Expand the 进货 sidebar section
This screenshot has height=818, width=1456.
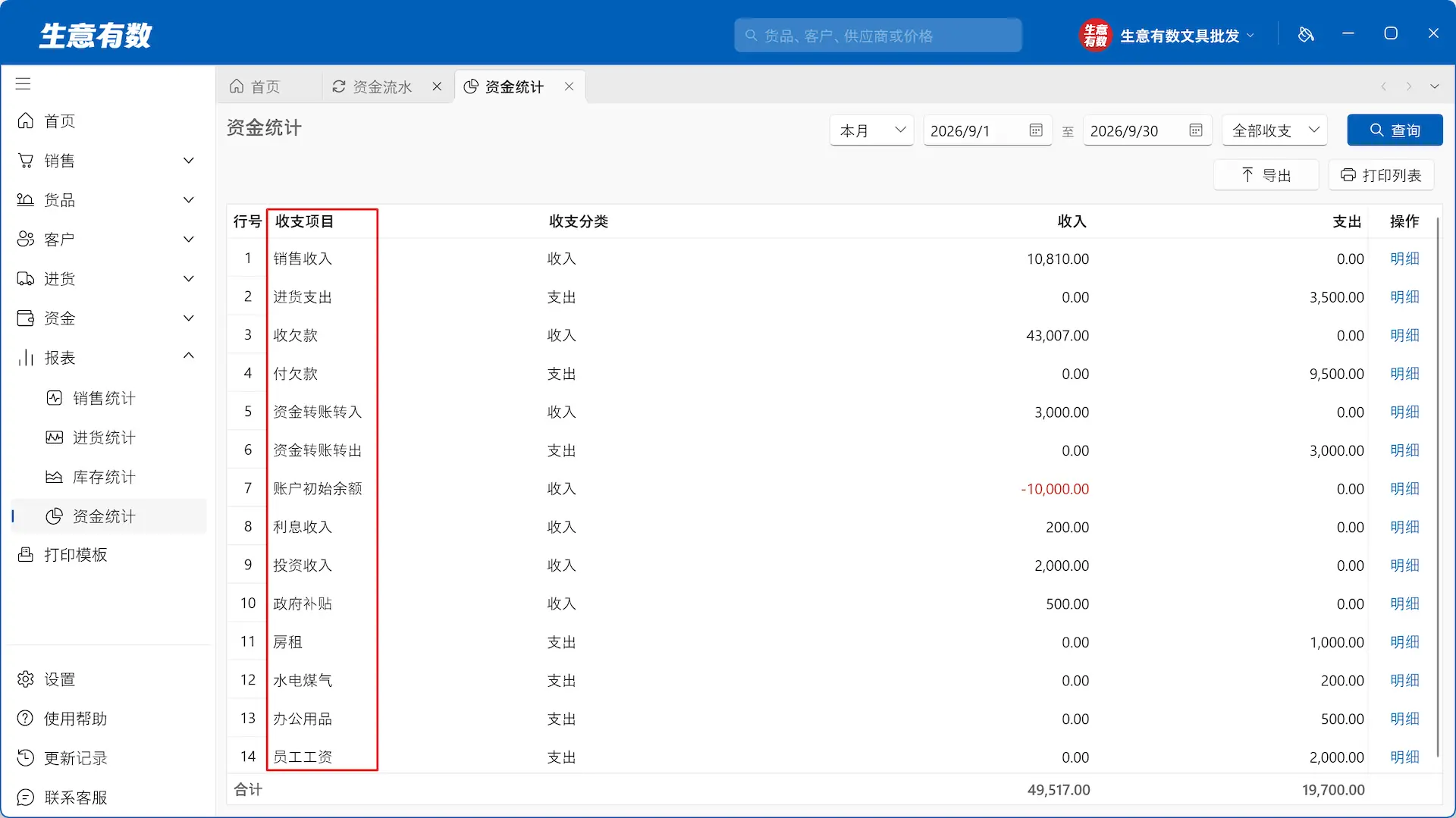click(189, 279)
